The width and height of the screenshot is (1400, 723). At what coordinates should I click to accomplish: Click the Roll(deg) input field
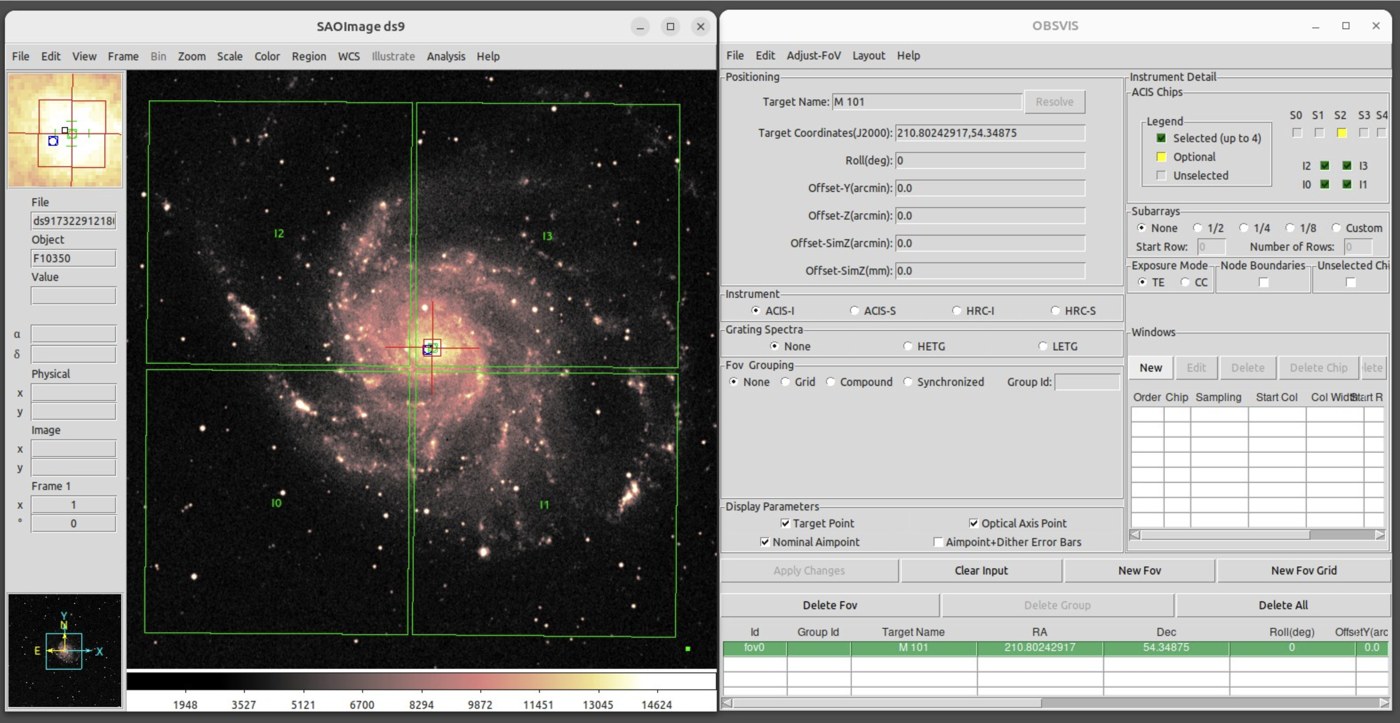click(990, 160)
